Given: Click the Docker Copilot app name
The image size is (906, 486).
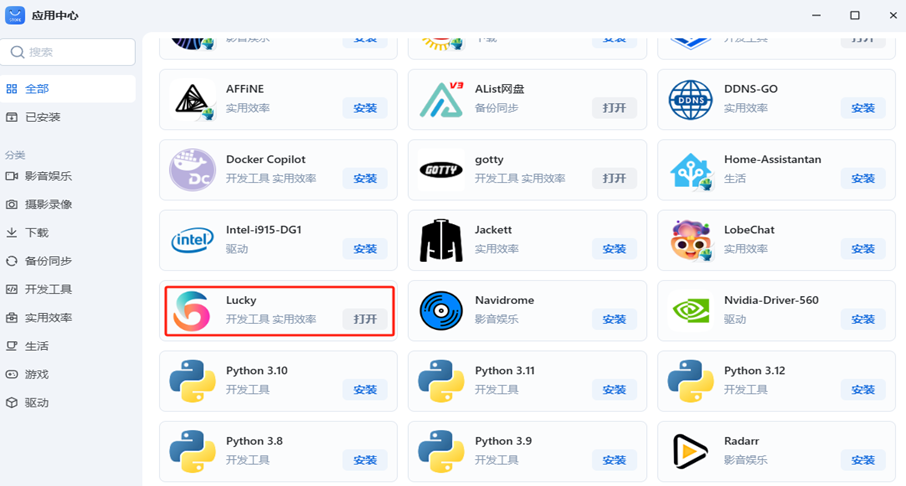Looking at the screenshot, I should coord(266,159).
